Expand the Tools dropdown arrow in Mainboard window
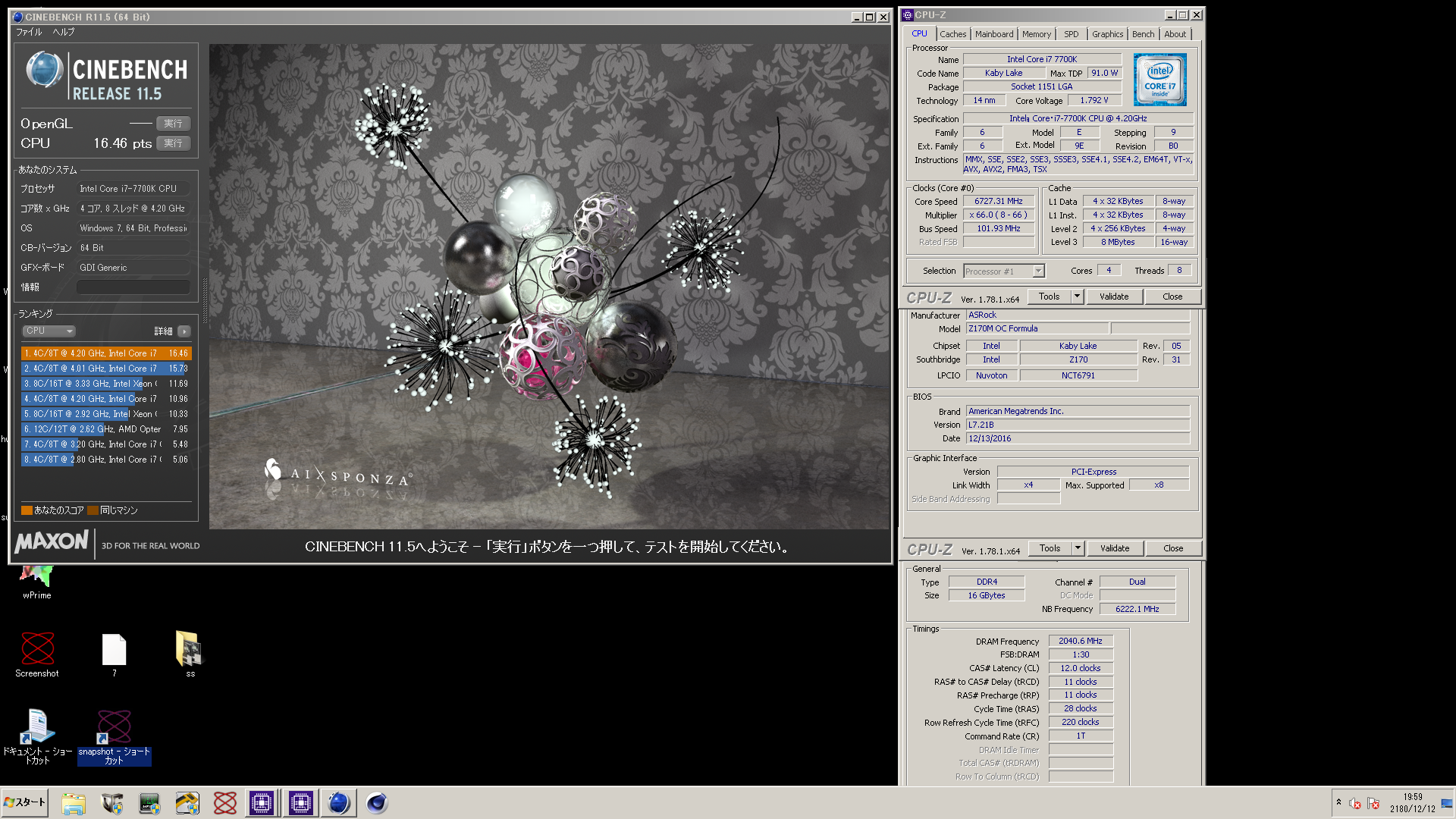Viewport: 1456px width, 819px height. coord(1078,548)
